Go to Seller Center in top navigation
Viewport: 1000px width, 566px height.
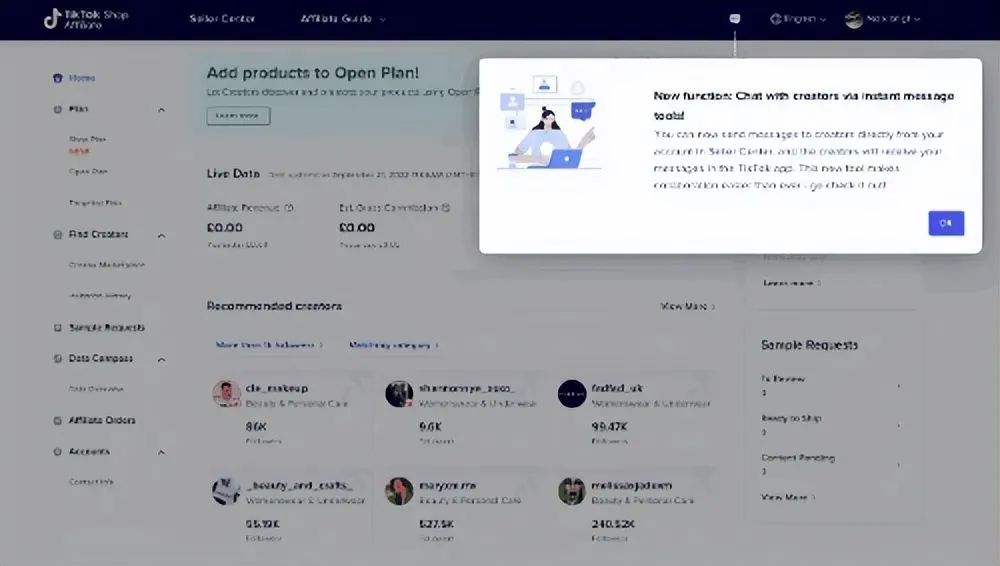pos(222,19)
